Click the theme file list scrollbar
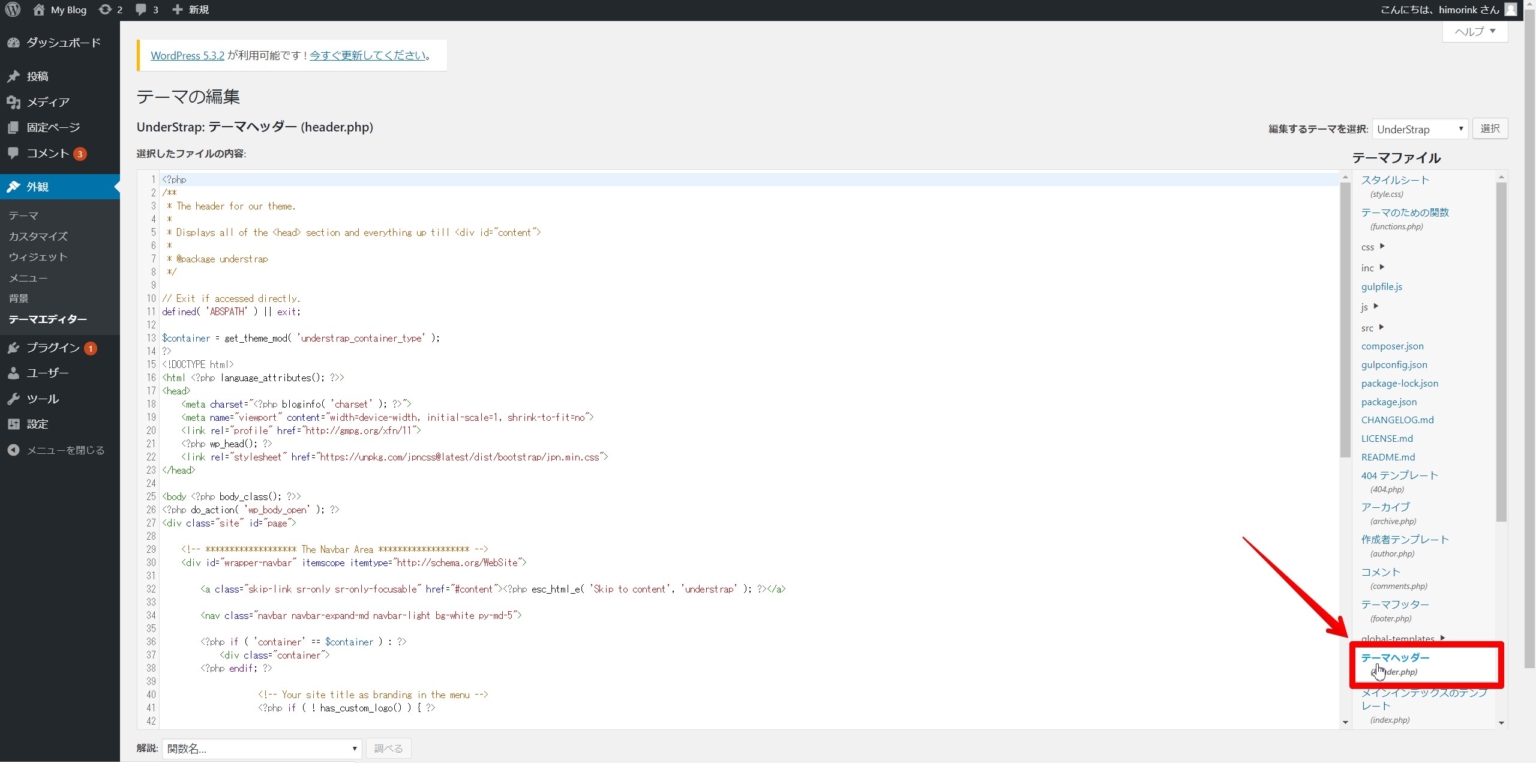 (x=1501, y=350)
